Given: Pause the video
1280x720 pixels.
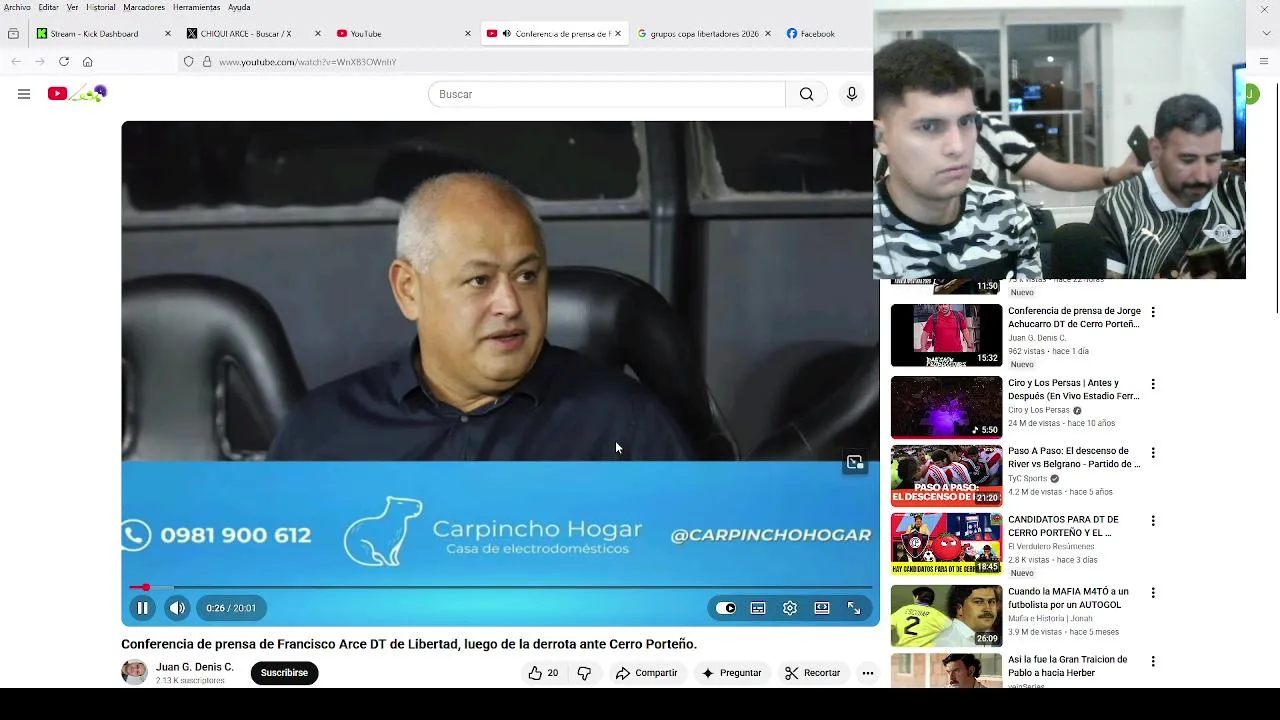Looking at the screenshot, I should click(x=142, y=608).
